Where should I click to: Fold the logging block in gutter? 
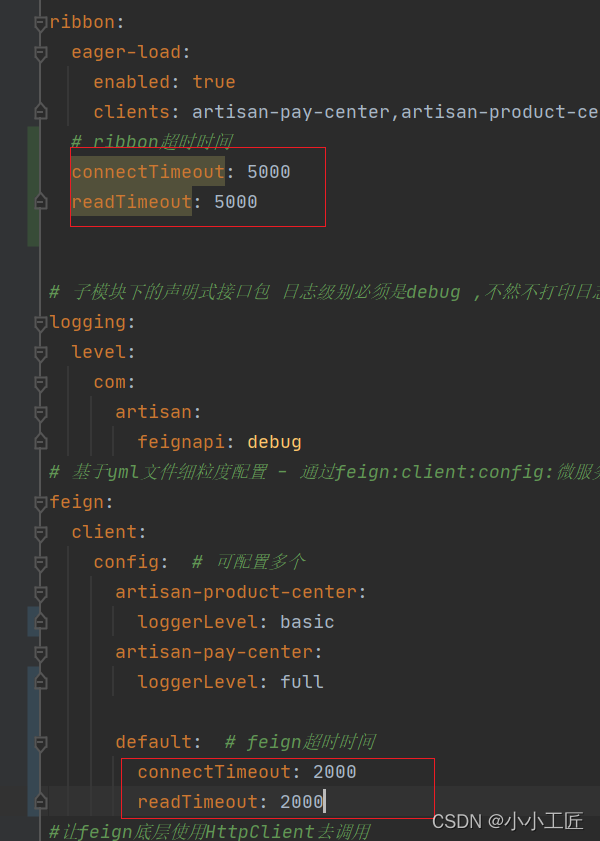[x=40, y=322]
